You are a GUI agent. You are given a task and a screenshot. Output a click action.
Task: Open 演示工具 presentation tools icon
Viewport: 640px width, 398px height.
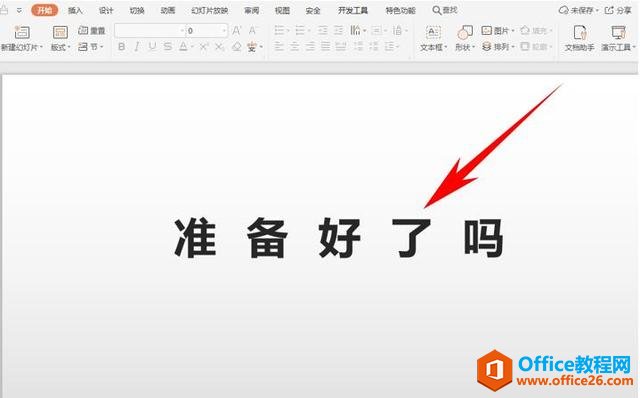point(618,32)
